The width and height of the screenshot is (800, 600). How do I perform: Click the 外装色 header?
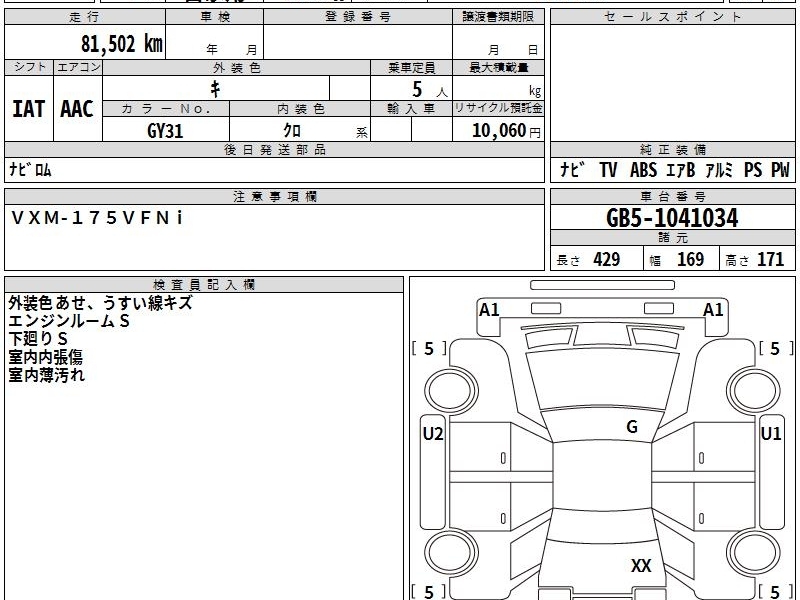coord(237,67)
